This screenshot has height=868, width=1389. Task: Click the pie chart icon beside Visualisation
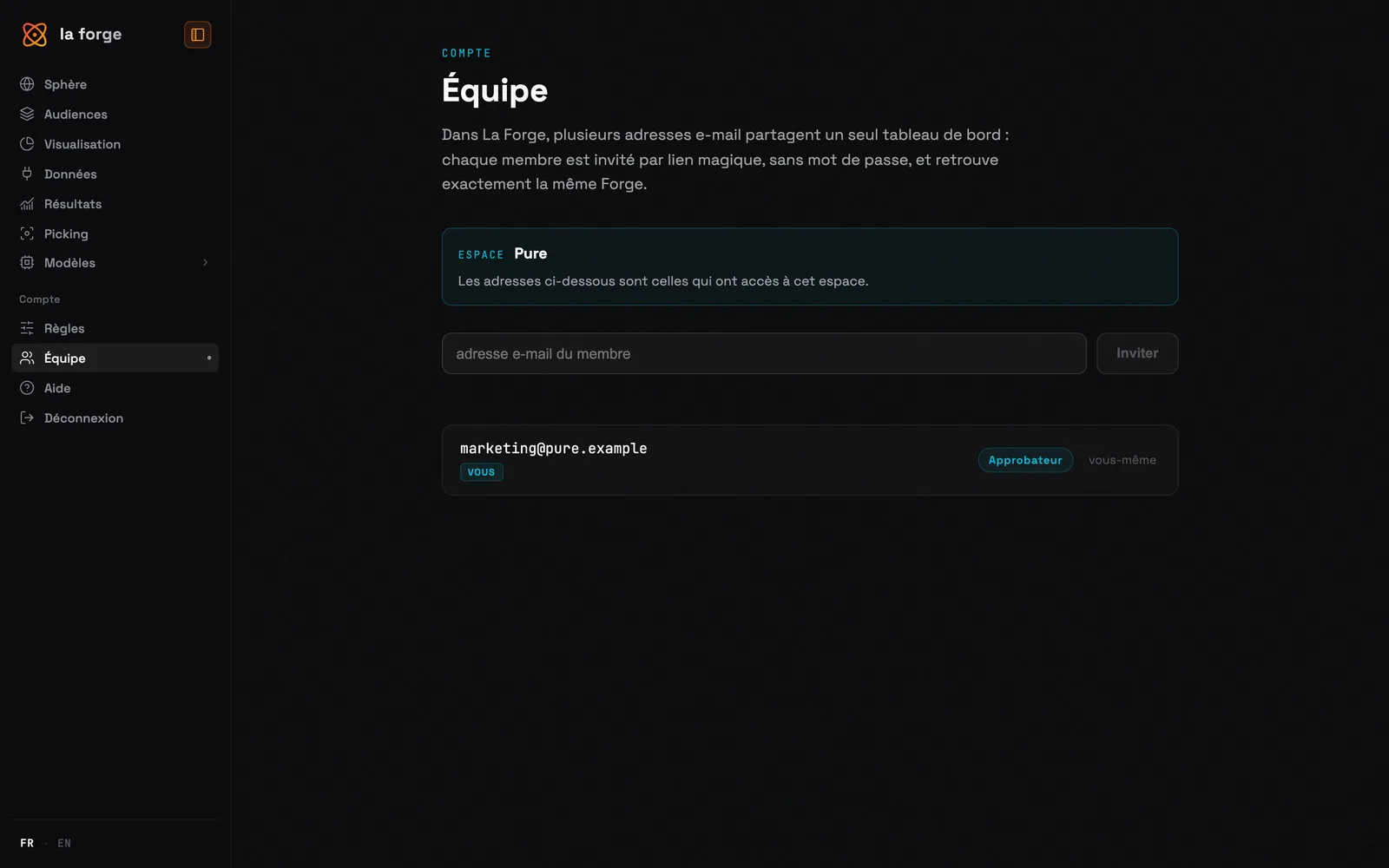(x=27, y=144)
